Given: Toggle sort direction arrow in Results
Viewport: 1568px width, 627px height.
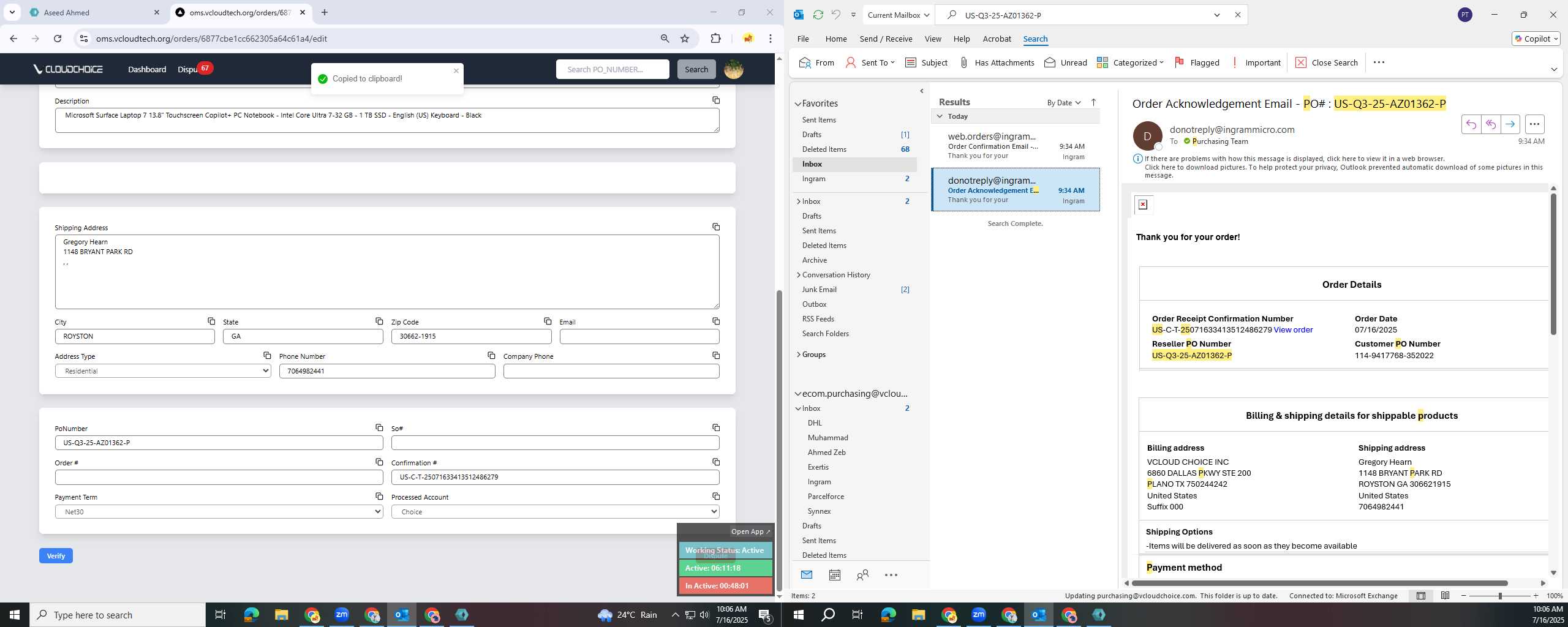Looking at the screenshot, I should click(x=1093, y=102).
